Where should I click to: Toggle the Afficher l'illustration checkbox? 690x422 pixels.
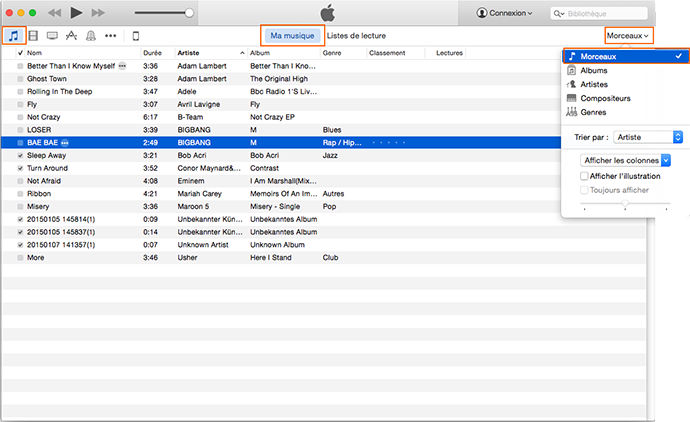point(584,176)
